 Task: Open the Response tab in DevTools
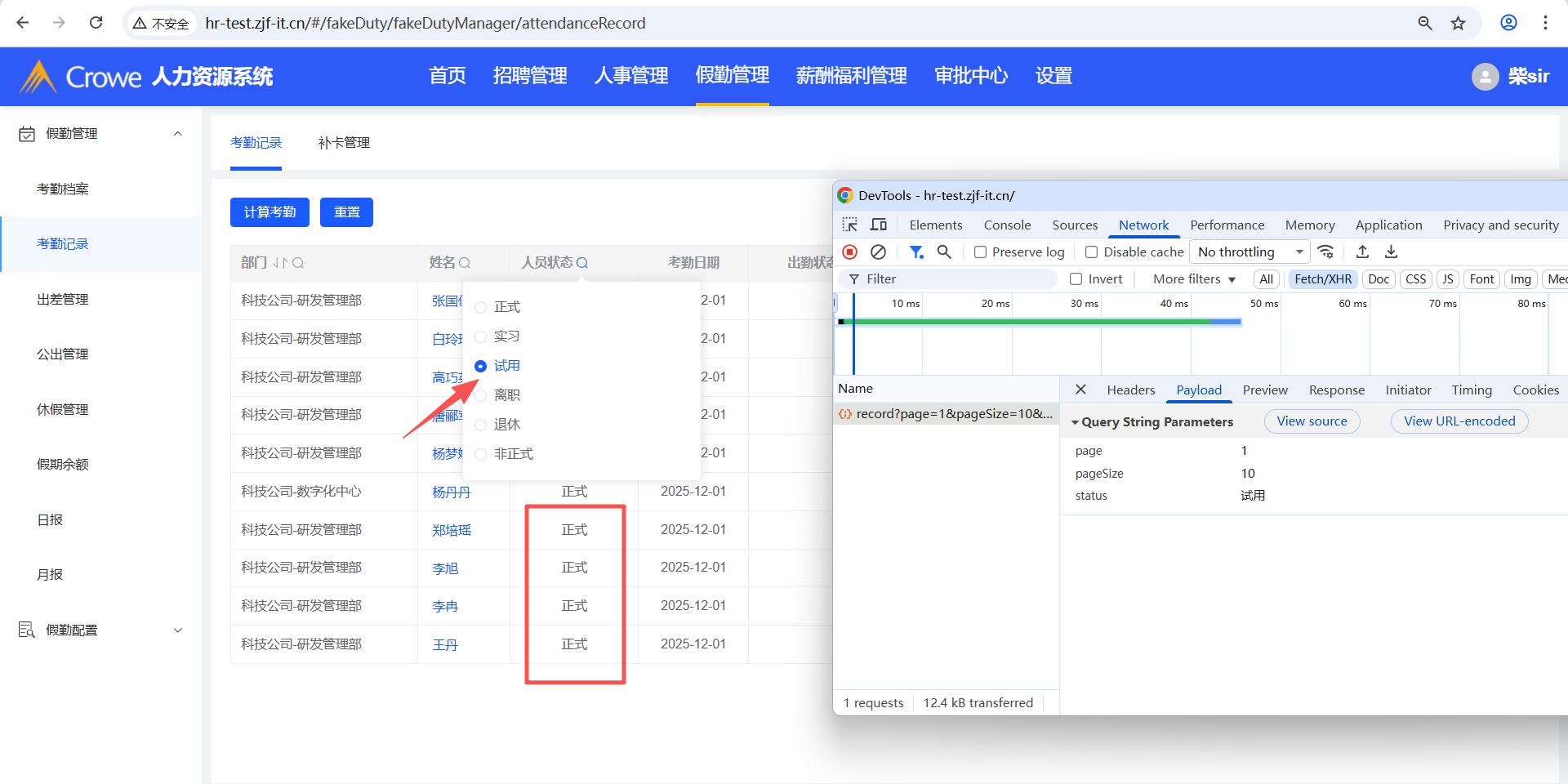[1336, 390]
